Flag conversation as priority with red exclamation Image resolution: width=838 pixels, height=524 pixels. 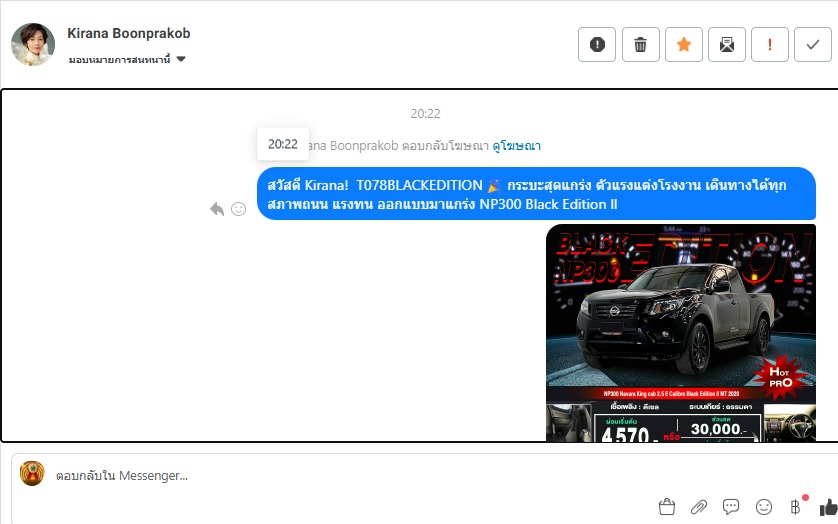click(770, 44)
